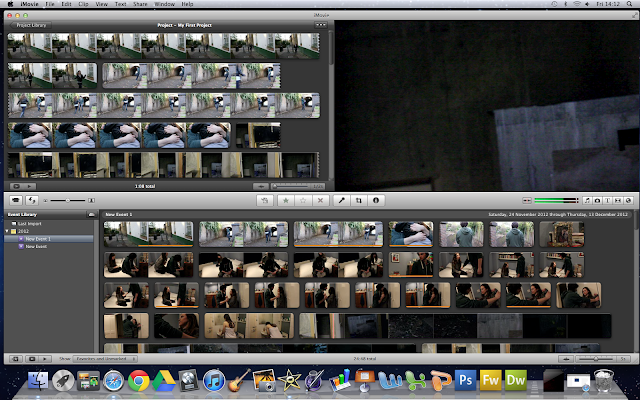Select Last Import in Event Library

click(29, 224)
